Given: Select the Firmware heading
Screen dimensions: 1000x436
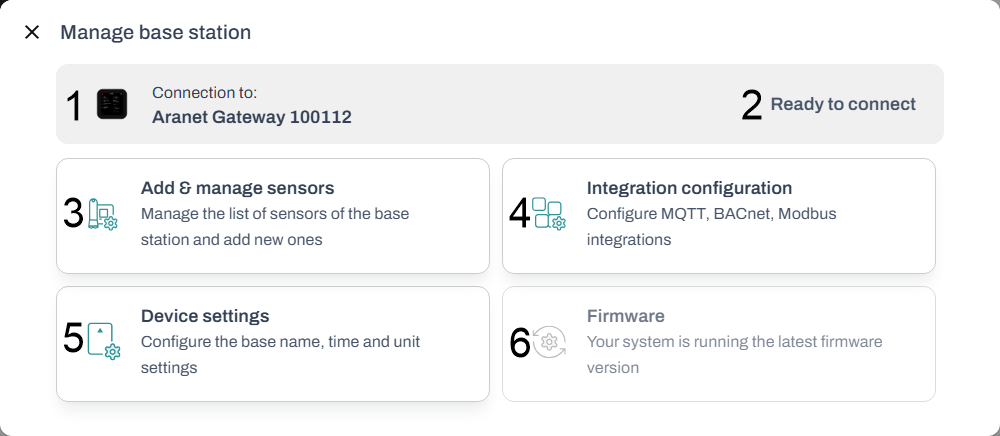Looking at the screenshot, I should click(625, 316).
